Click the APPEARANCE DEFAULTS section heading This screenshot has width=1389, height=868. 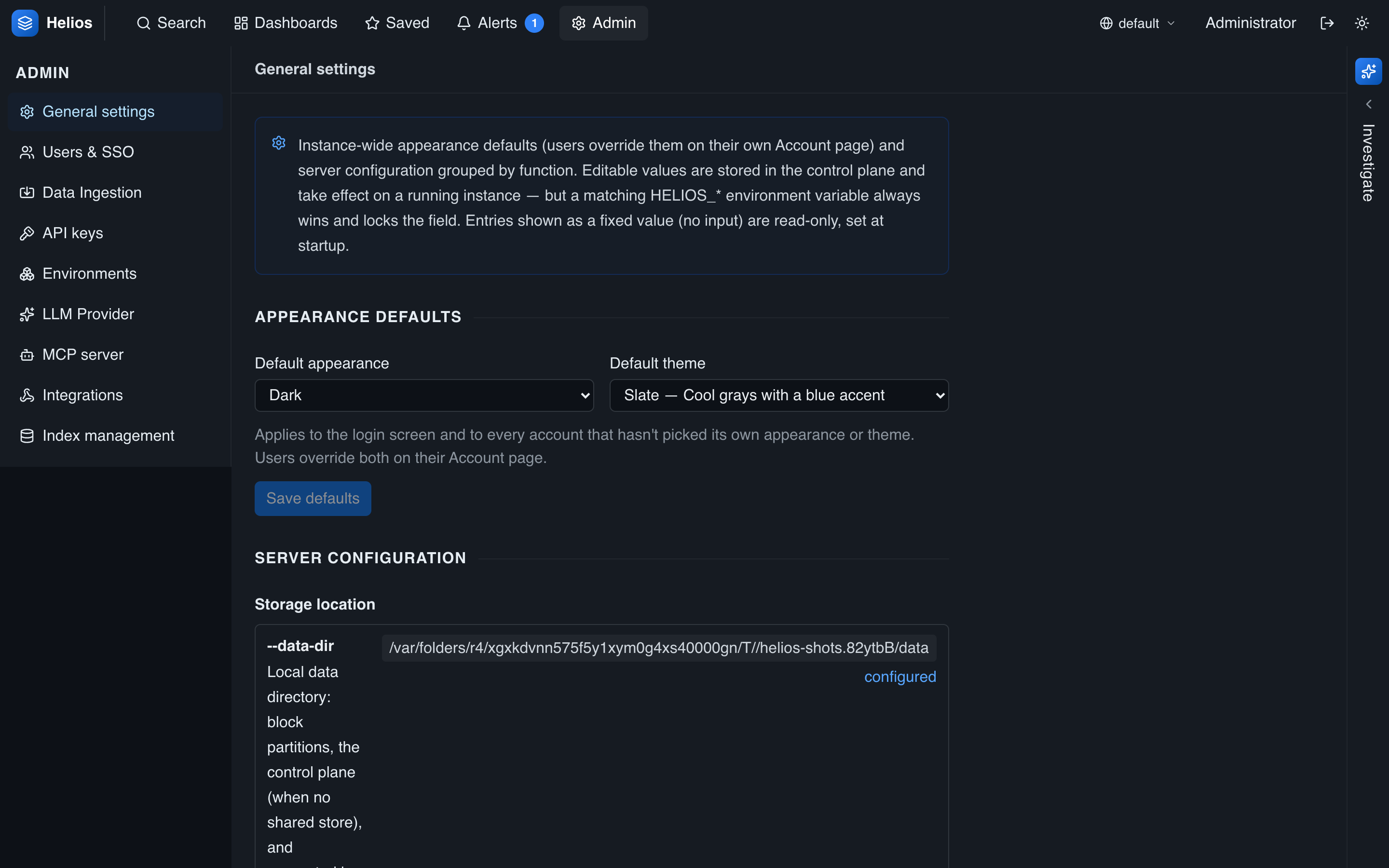coord(357,317)
